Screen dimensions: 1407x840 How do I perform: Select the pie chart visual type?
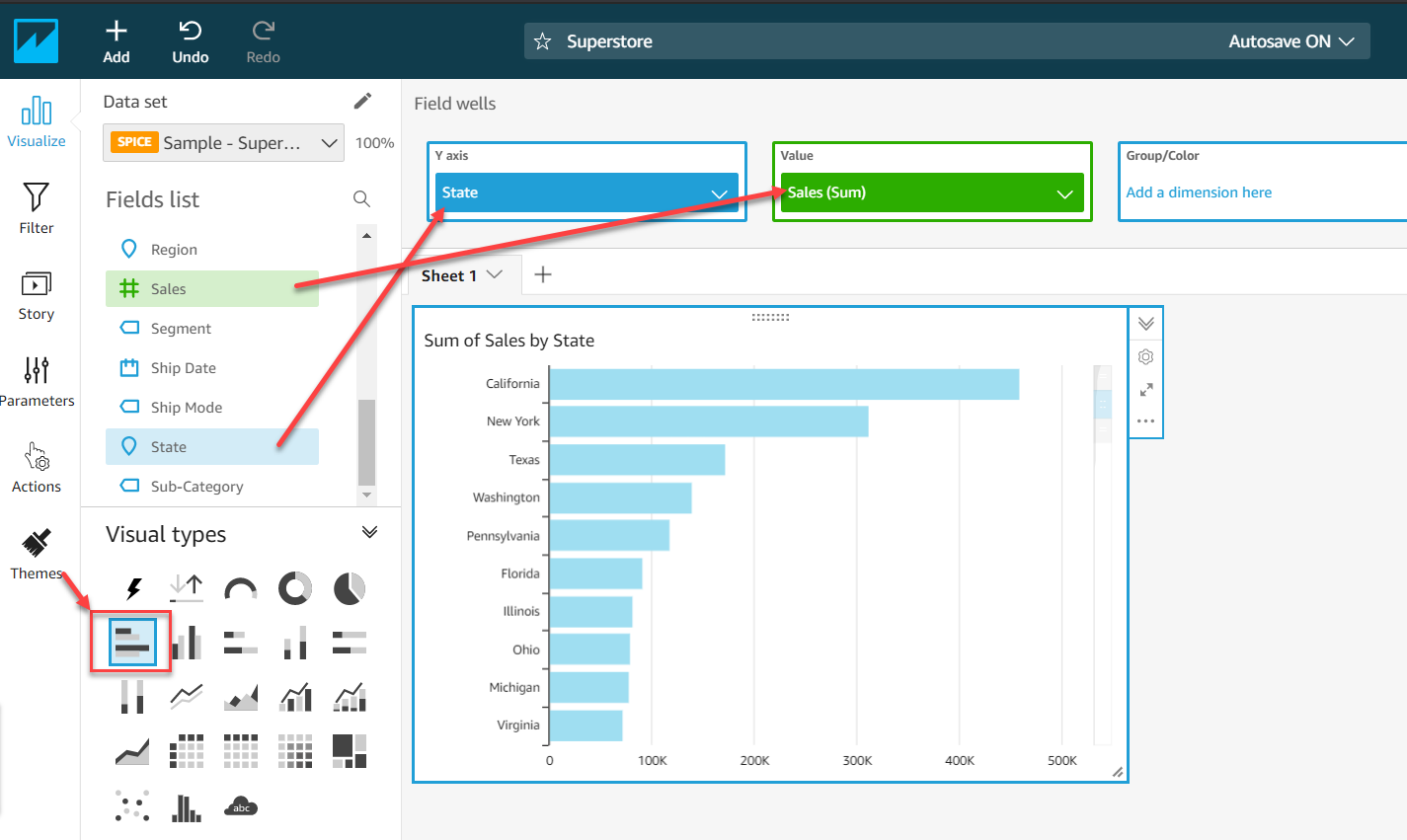click(x=349, y=587)
